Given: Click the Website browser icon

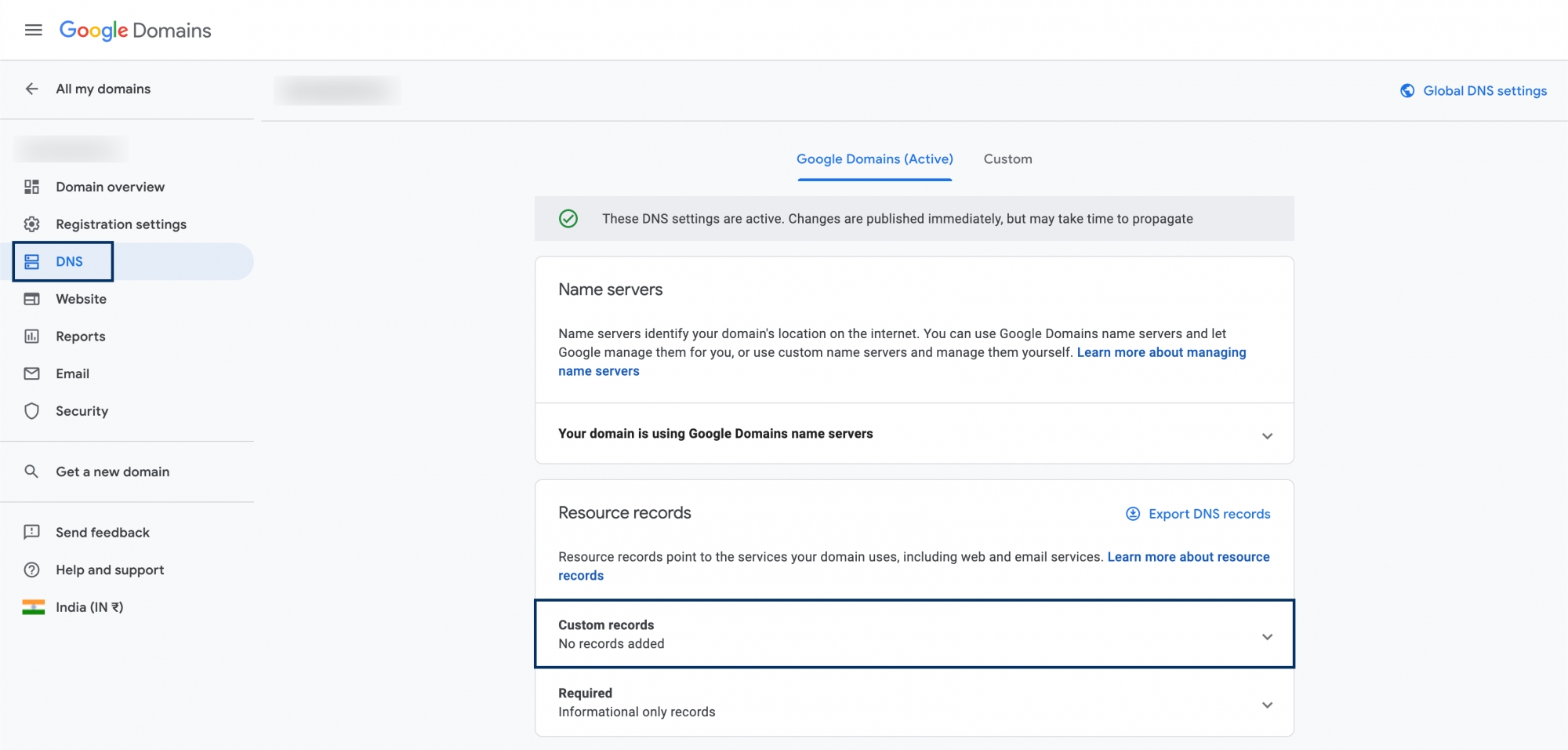Looking at the screenshot, I should click(x=31, y=299).
